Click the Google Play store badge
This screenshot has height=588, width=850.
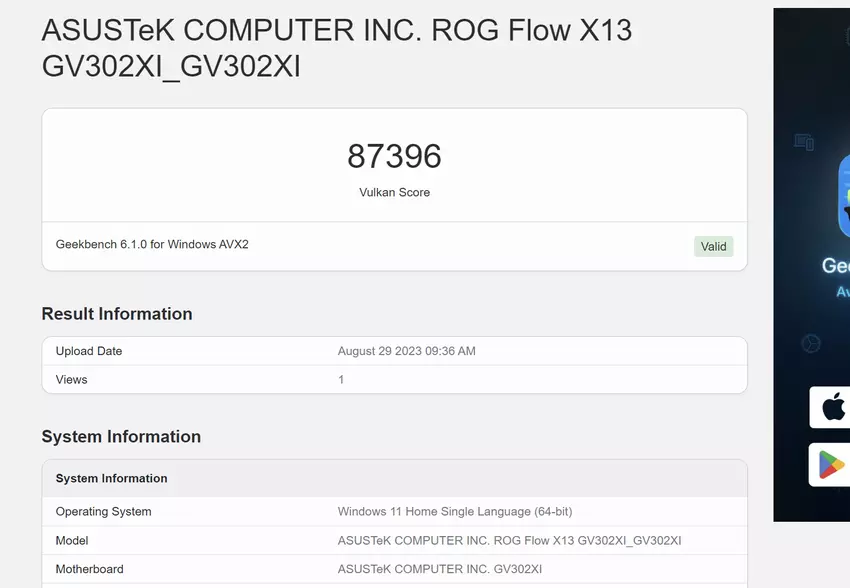(x=830, y=464)
